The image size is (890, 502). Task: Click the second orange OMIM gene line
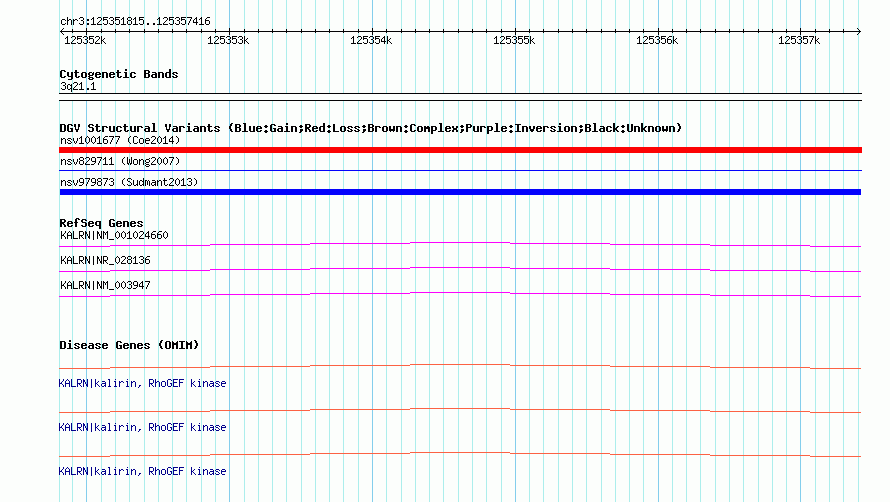tap(460, 411)
